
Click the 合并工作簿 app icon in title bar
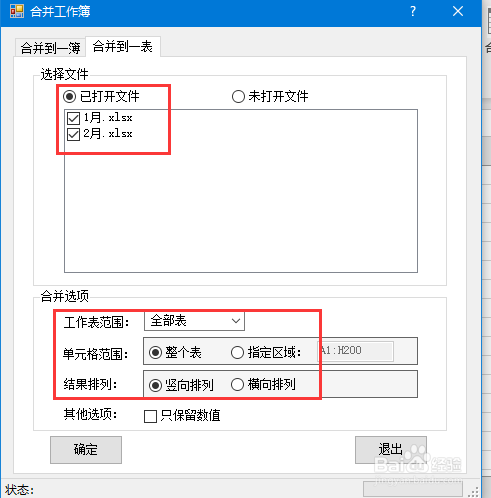coord(17,11)
